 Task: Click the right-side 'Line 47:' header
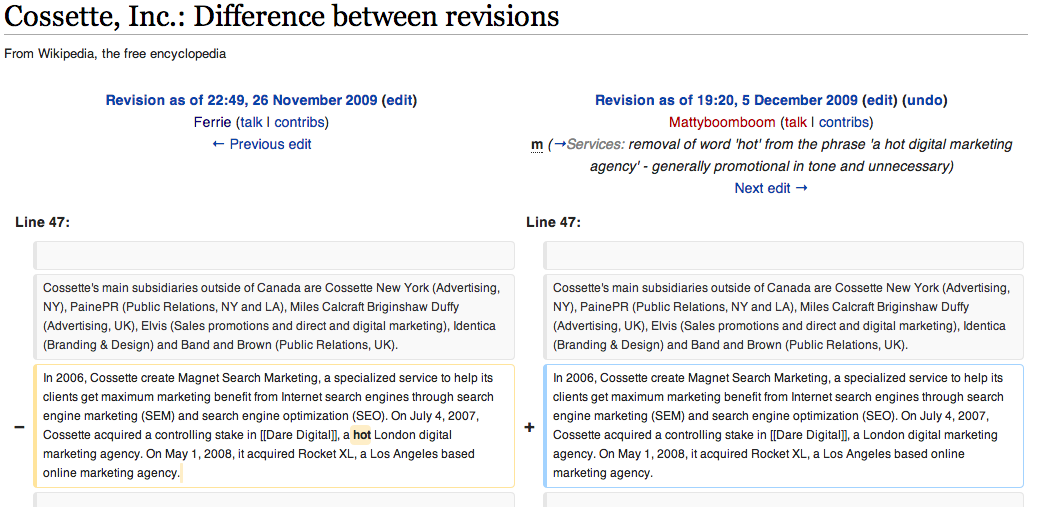pos(553,222)
